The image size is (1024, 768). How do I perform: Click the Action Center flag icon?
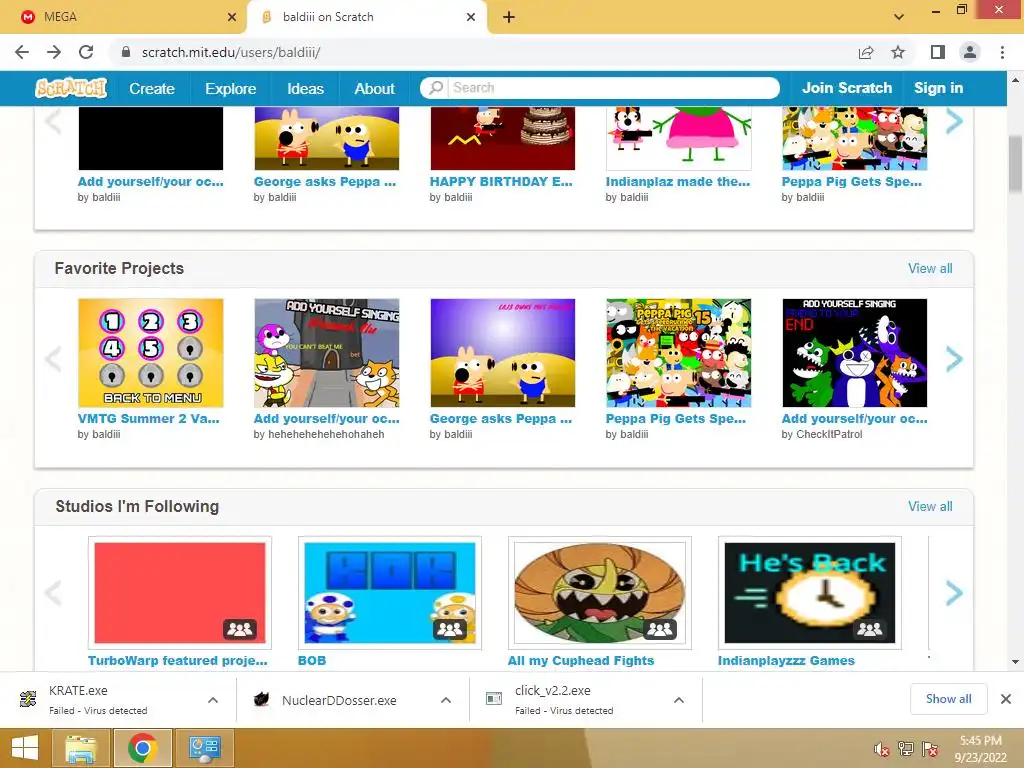tap(930, 750)
